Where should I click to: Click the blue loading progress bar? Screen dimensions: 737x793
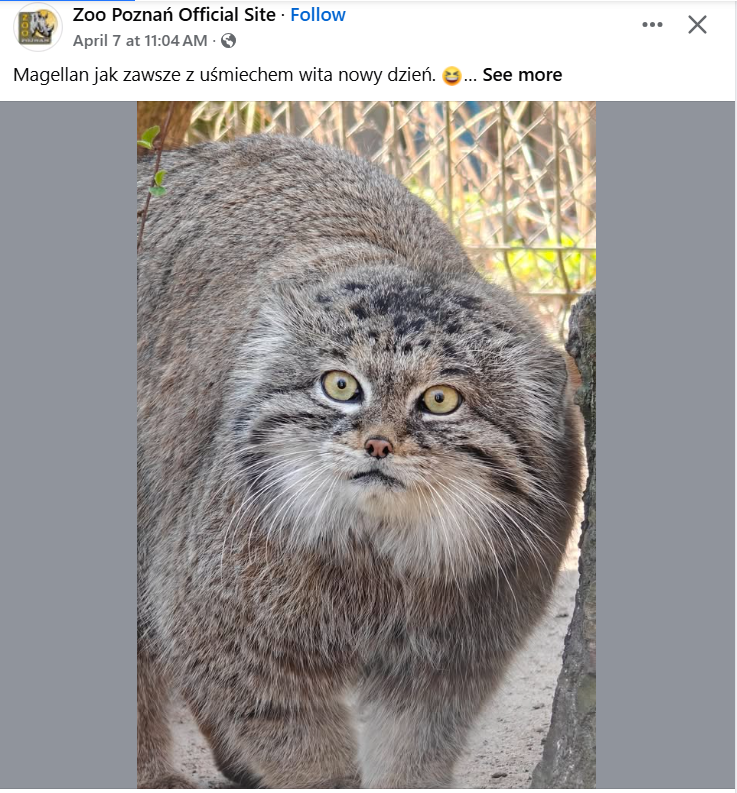tap(67, 1)
